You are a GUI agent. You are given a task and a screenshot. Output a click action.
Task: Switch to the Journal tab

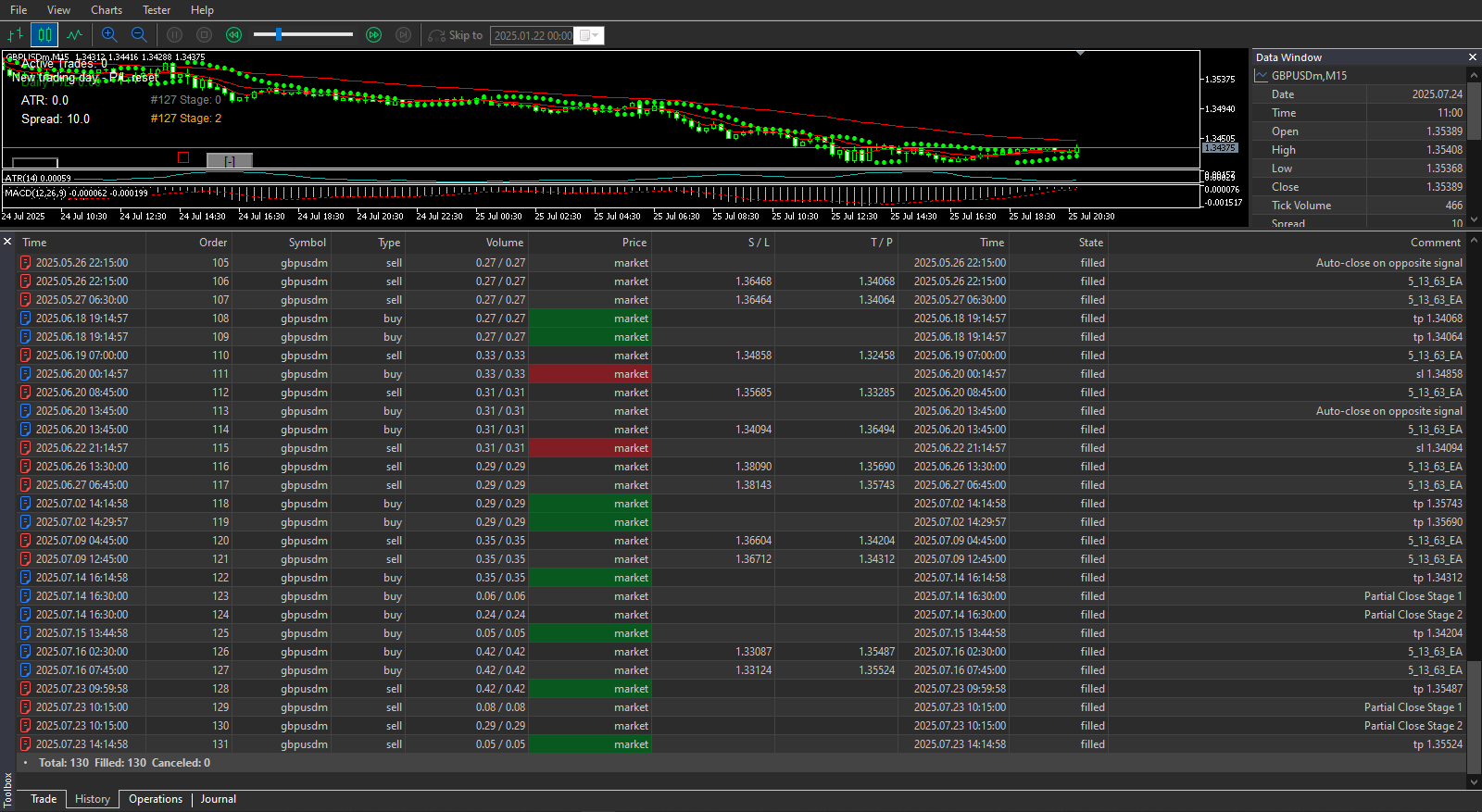point(219,799)
